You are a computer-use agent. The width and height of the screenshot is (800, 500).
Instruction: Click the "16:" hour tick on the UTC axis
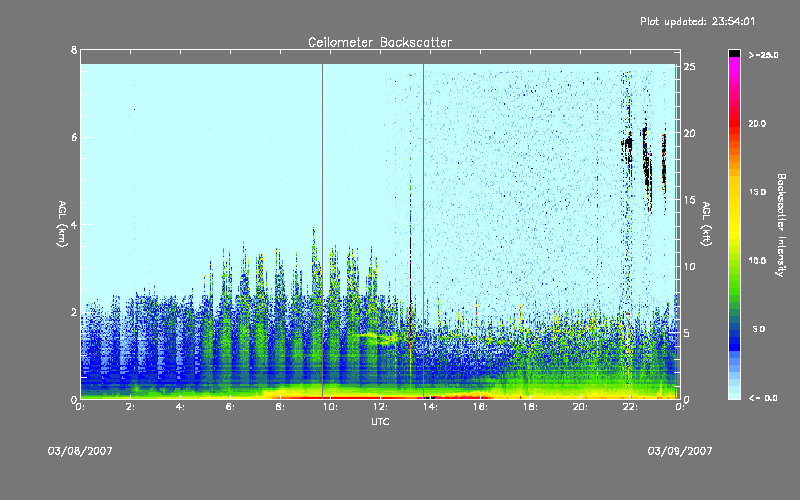[480, 407]
